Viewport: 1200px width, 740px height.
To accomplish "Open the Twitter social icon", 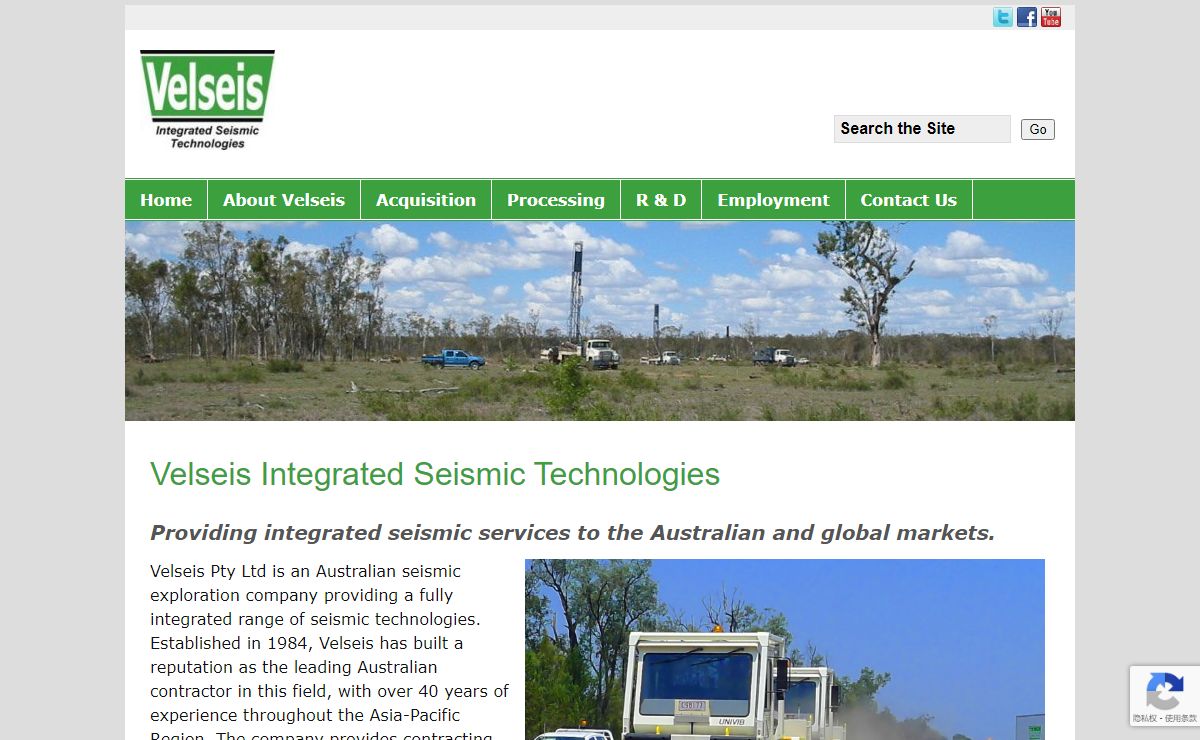I will click(1002, 17).
